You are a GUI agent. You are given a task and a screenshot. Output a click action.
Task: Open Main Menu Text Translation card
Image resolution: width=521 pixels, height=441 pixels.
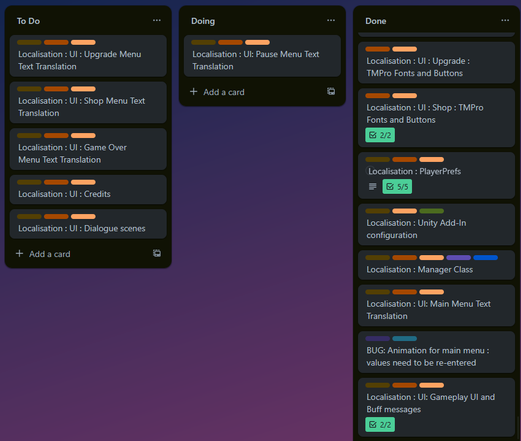pyautogui.click(x=436, y=306)
